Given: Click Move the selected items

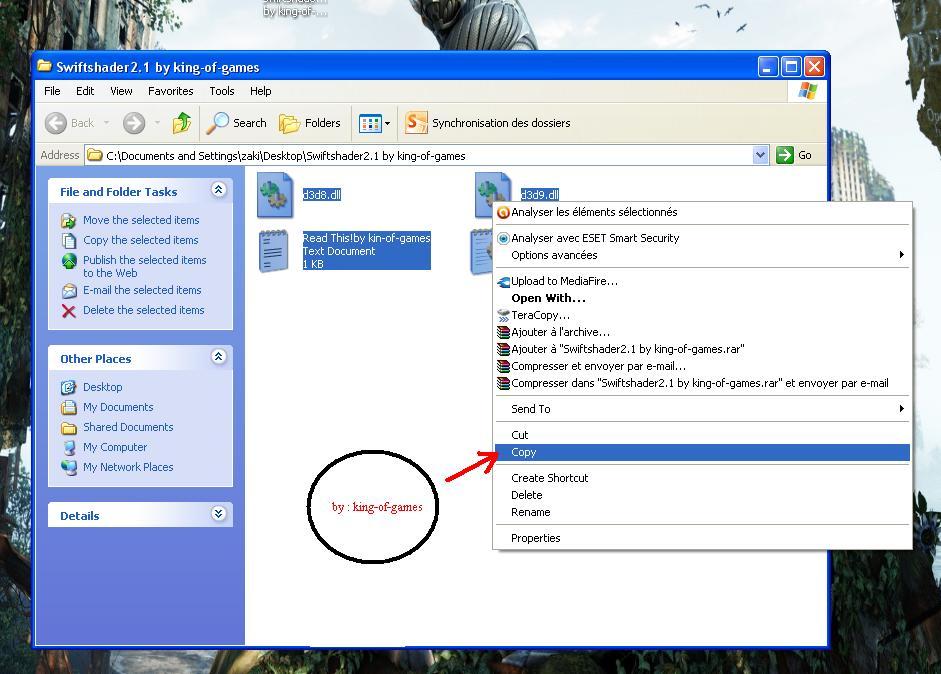Looking at the screenshot, I should click(x=141, y=220).
